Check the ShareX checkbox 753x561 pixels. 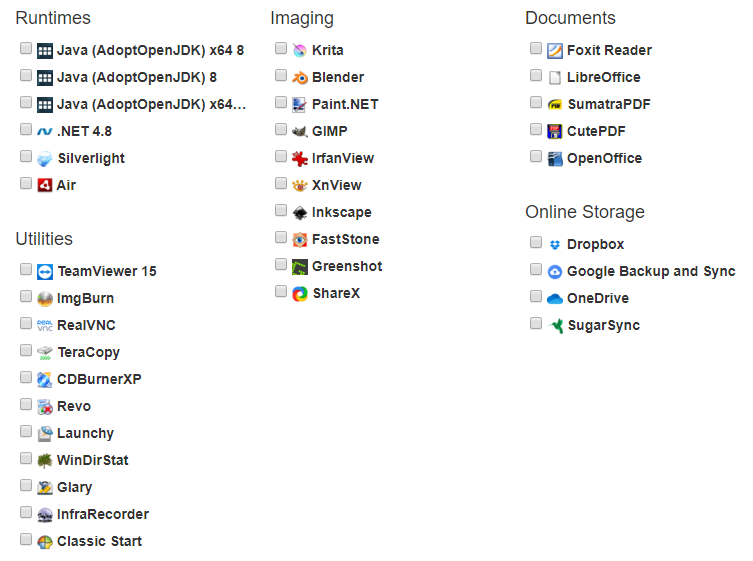281,291
